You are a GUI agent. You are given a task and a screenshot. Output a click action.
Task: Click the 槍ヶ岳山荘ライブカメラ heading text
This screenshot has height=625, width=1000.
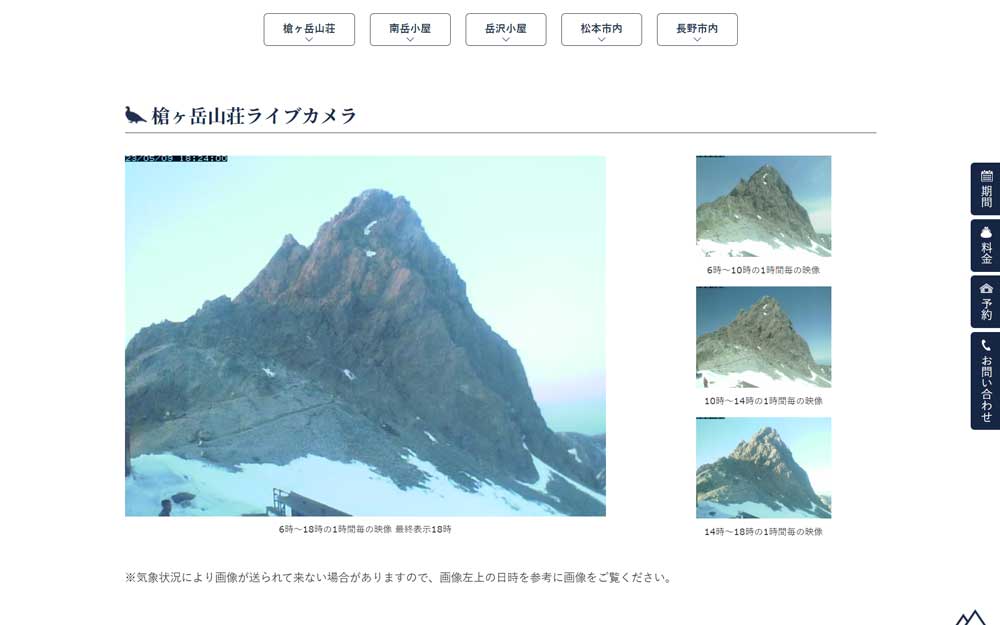click(254, 115)
